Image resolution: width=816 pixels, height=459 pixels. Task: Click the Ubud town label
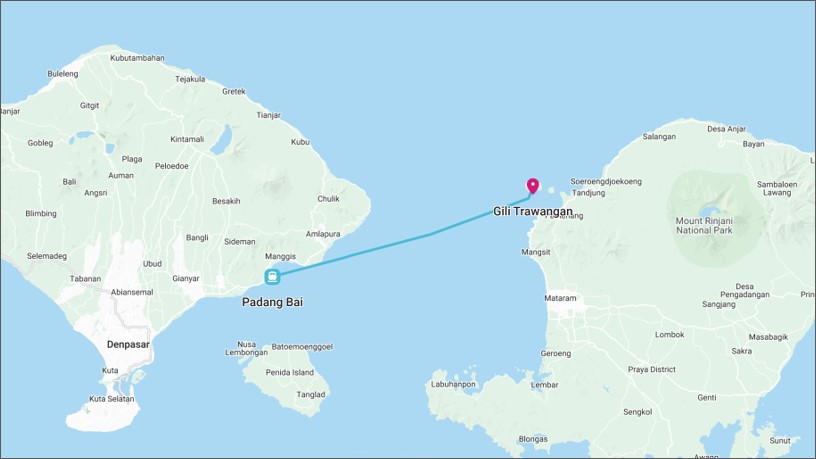point(152,264)
